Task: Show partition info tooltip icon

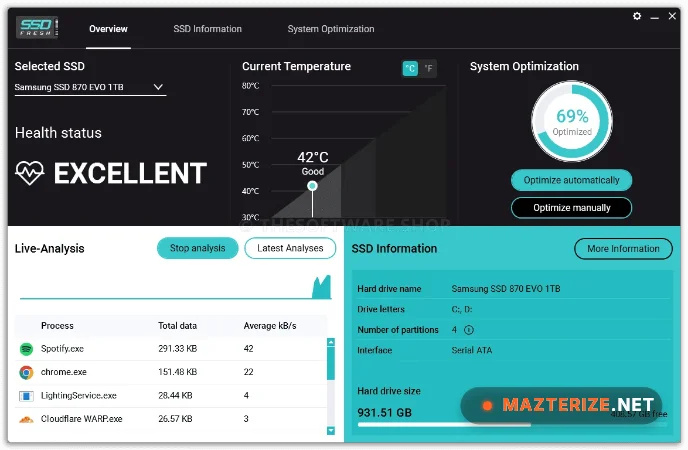Action: tap(469, 330)
